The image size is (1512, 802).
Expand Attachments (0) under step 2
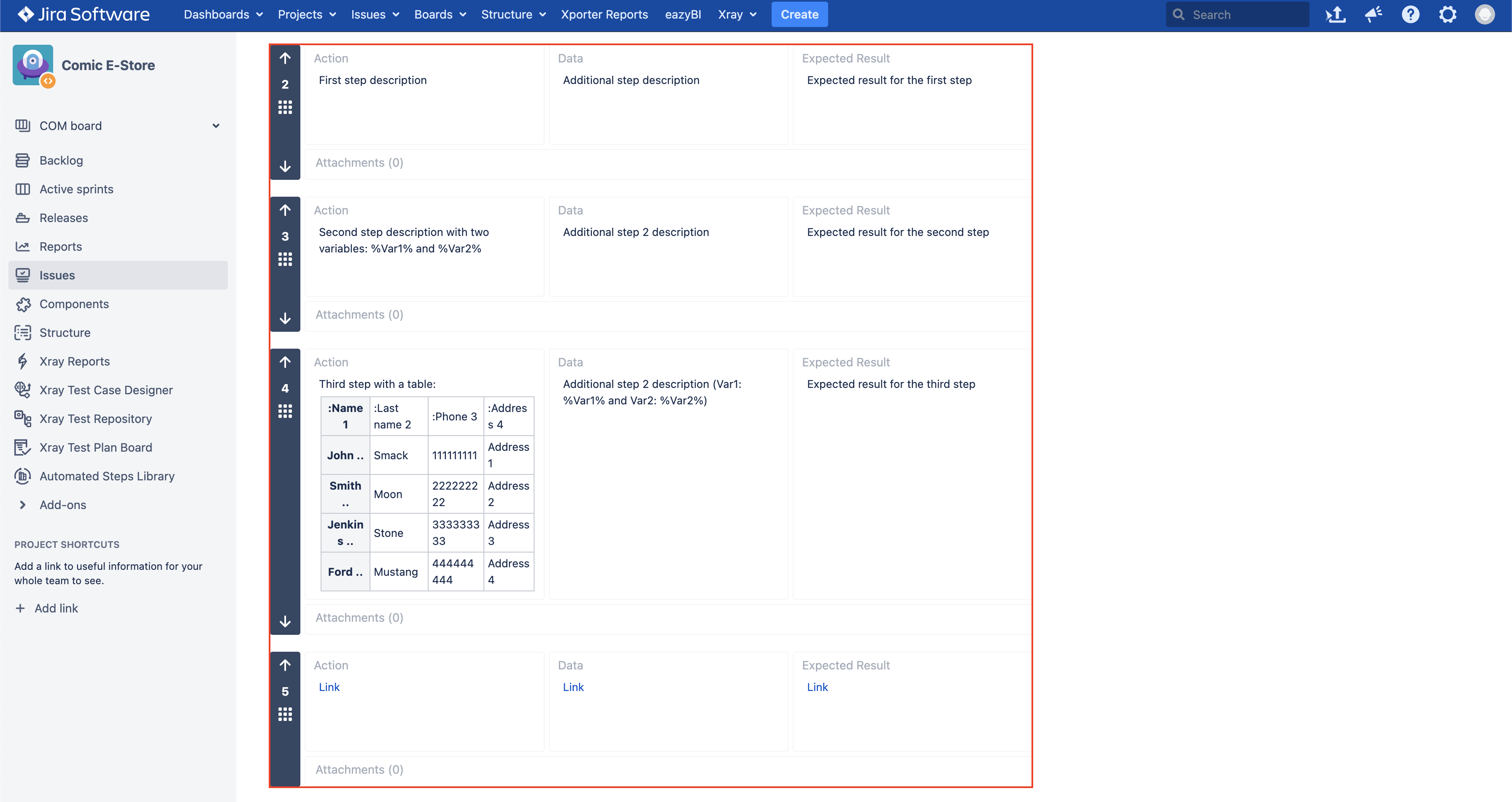pyautogui.click(x=359, y=163)
